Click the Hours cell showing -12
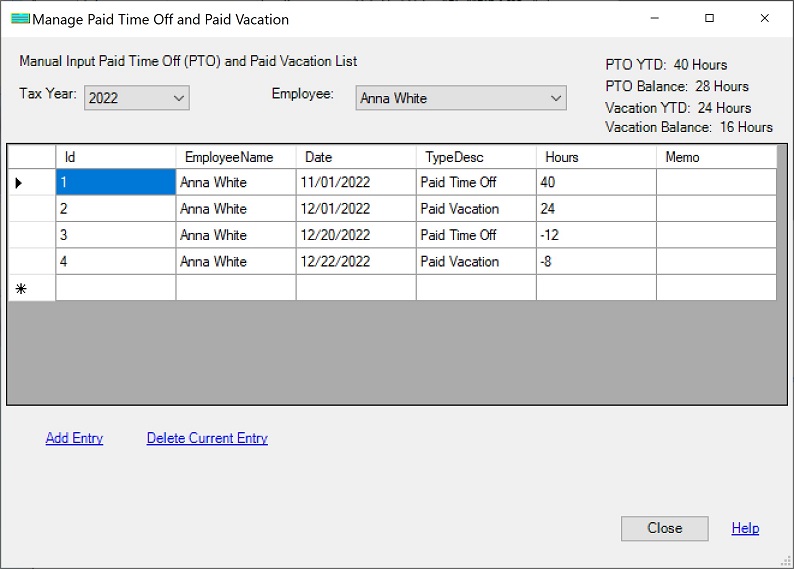Viewport: 794px width, 569px height. coord(595,235)
